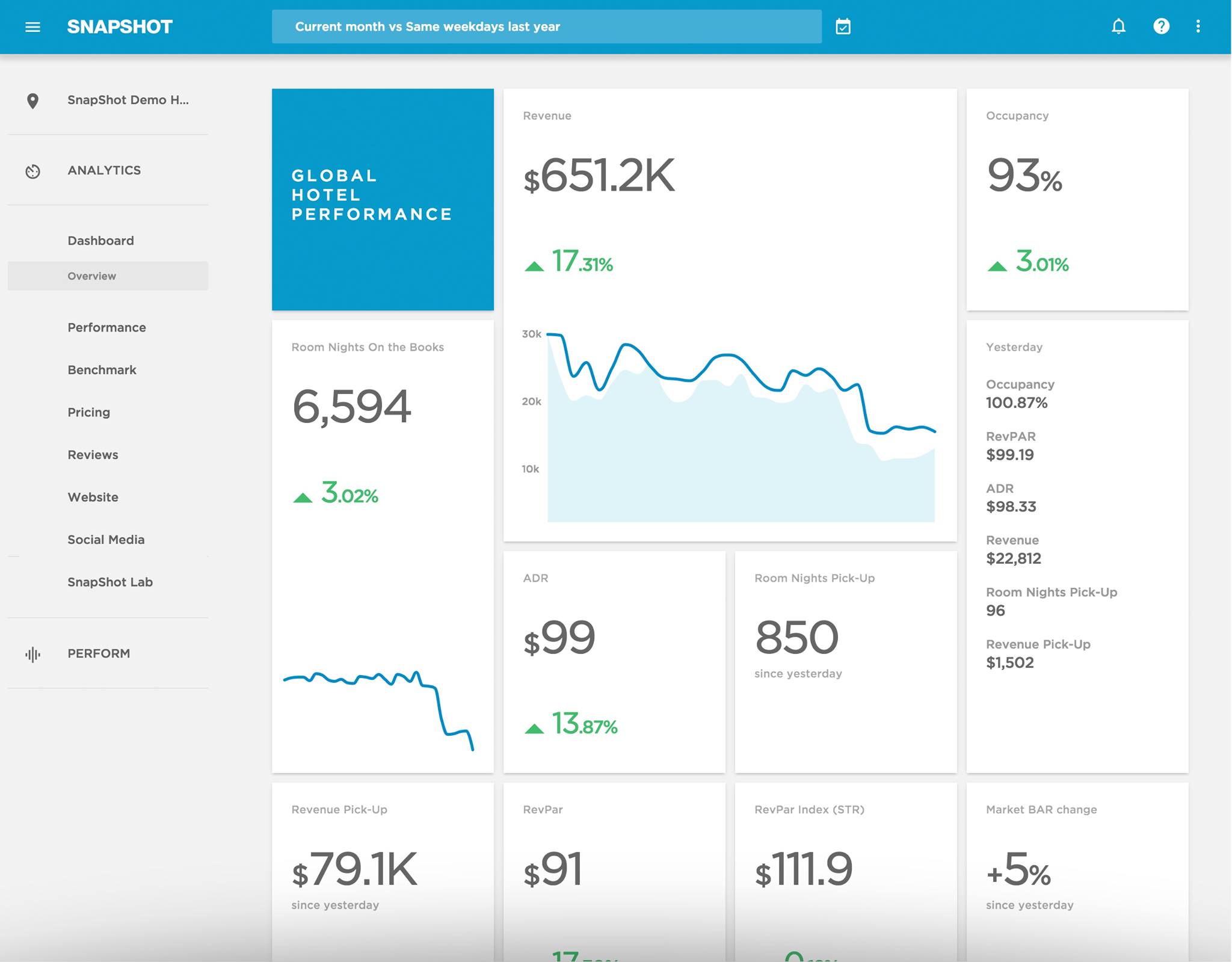Click the Perform section icon
This screenshot has height=962, width=1232.
[32, 654]
